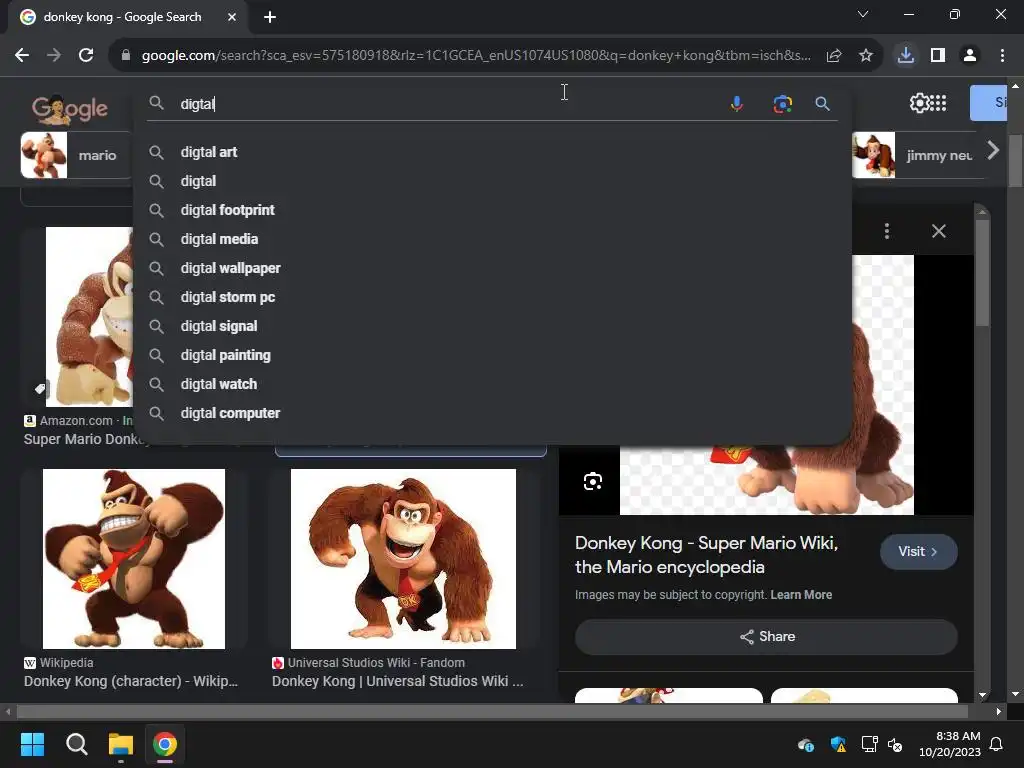Open image preview more options menu
Screen dimensions: 1024x768
pyautogui.click(x=887, y=231)
